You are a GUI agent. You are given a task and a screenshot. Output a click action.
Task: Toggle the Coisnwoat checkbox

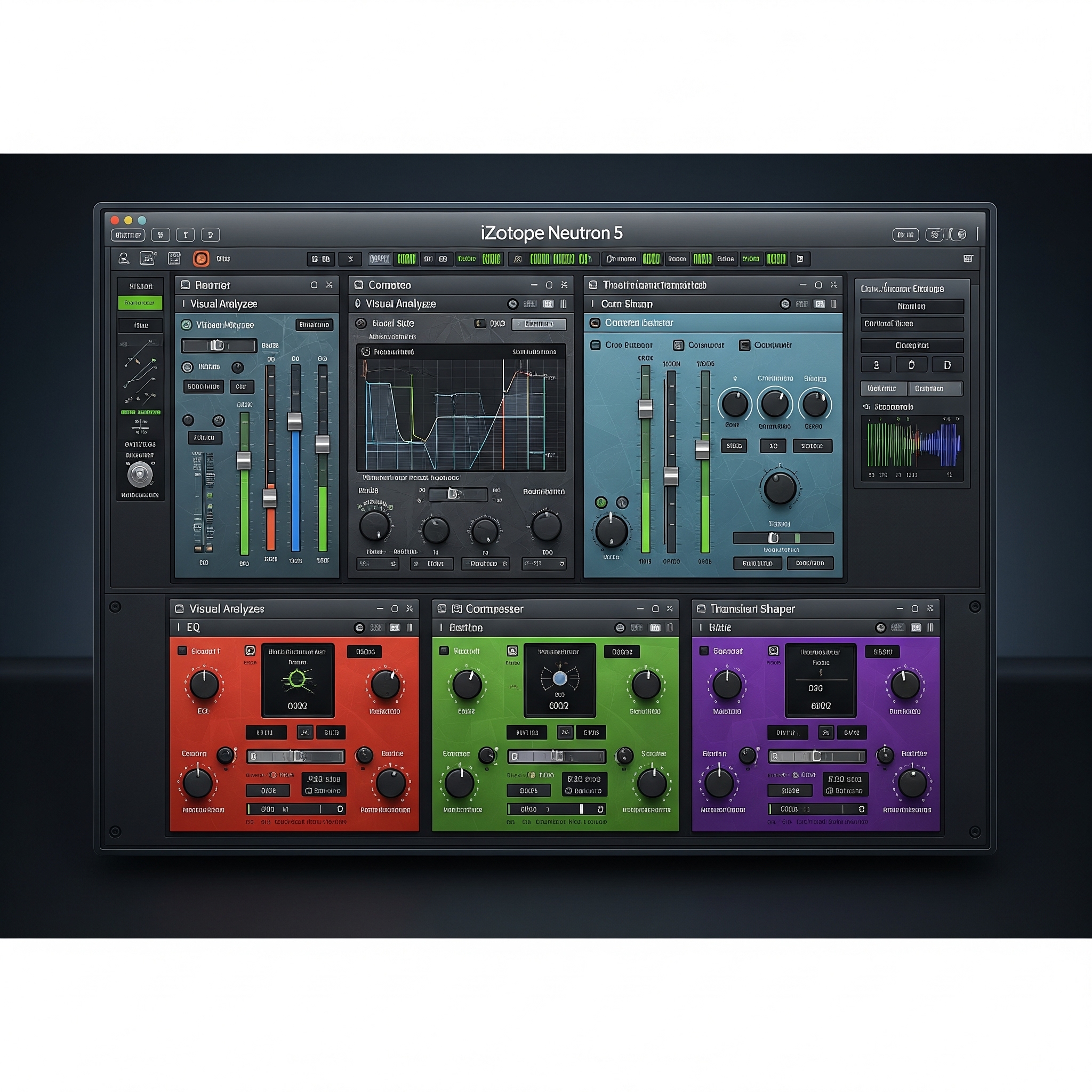(x=678, y=345)
